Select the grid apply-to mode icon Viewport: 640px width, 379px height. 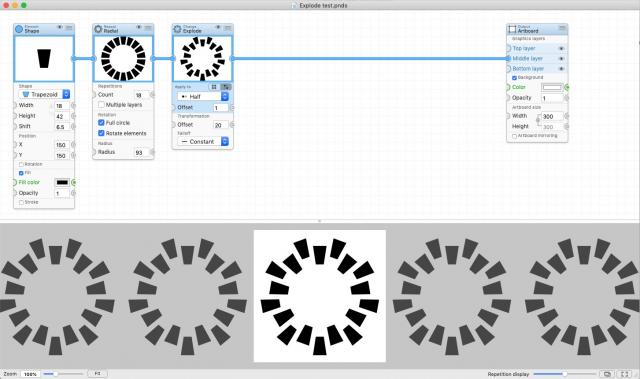click(214, 87)
